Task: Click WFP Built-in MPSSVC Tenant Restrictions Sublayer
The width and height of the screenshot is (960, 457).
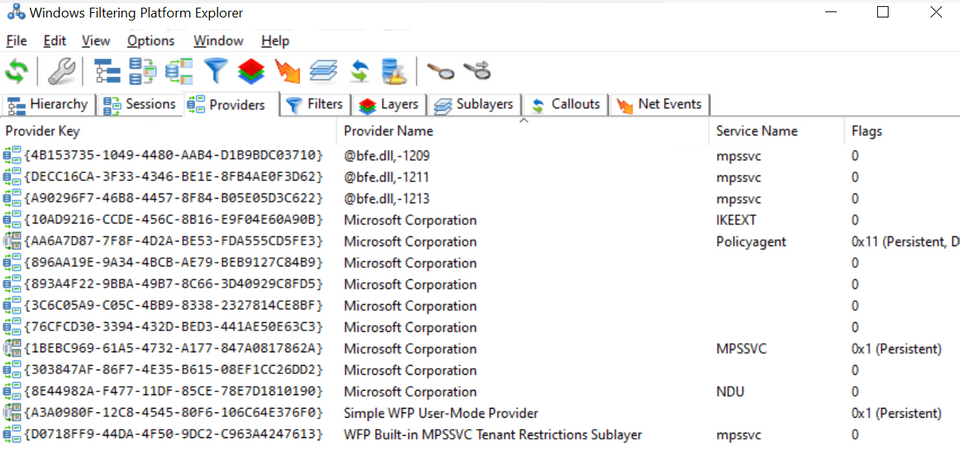Action: point(493,434)
